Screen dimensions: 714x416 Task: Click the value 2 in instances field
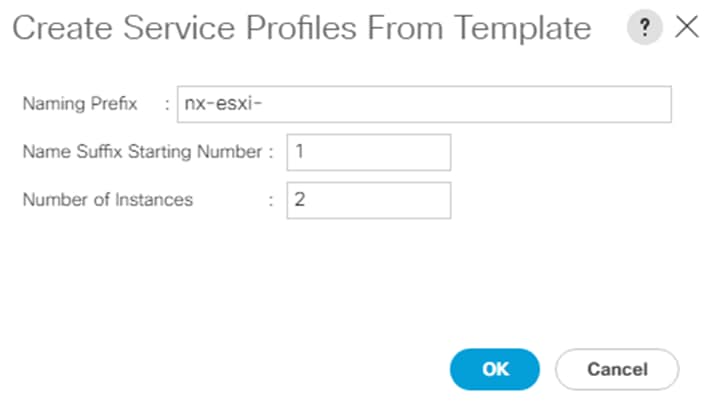299,199
